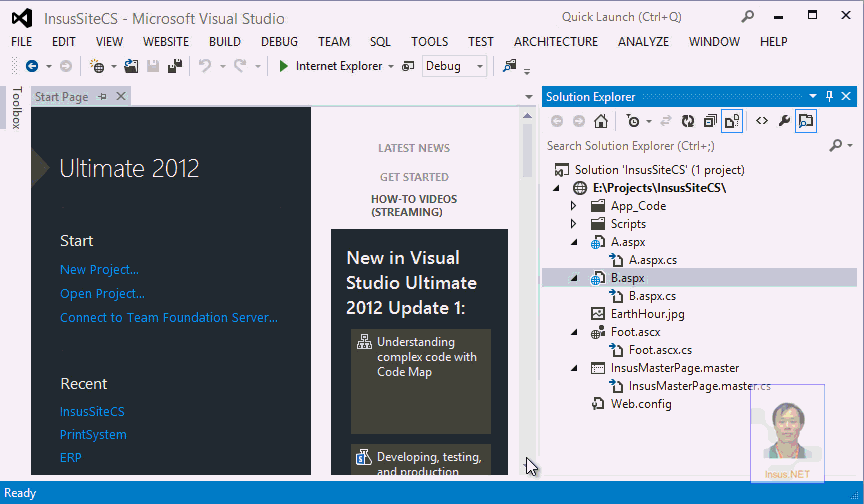Click the Save All toolbar icon
Image resolution: width=864 pixels, height=504 pixels.
(175, 66)
